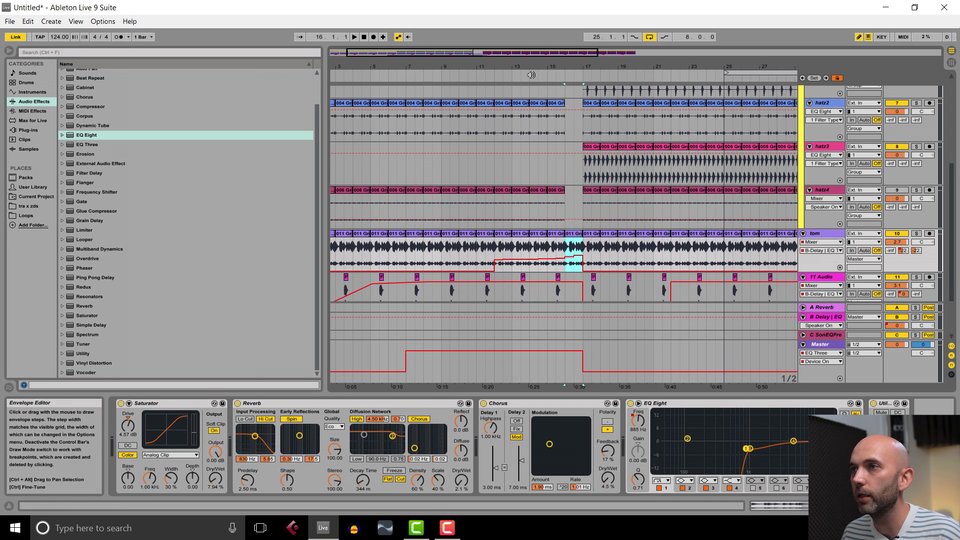Arm the hatz3 track for recording
Viewport: 960px width, 540px height.
[x=929, y=146]
